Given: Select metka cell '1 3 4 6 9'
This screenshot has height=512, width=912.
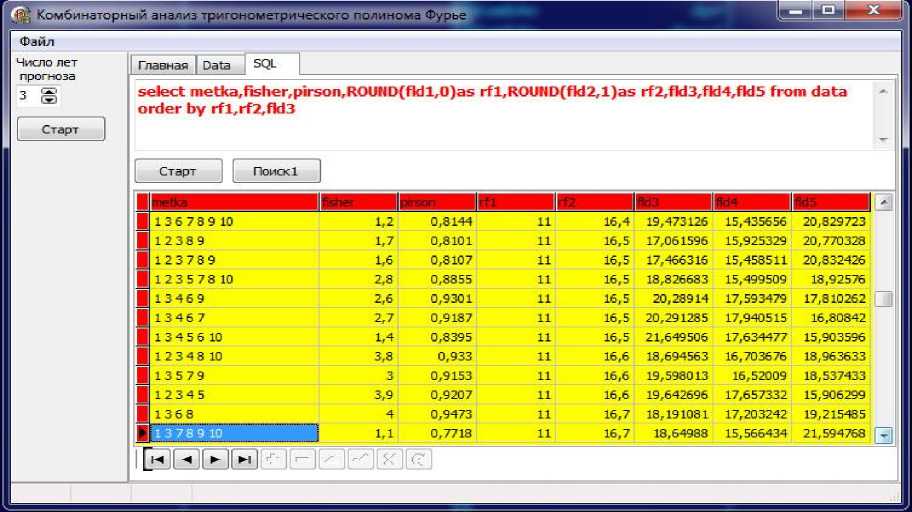Looking at the screenshot, I should pyautogui.click(x=234, y=298).
